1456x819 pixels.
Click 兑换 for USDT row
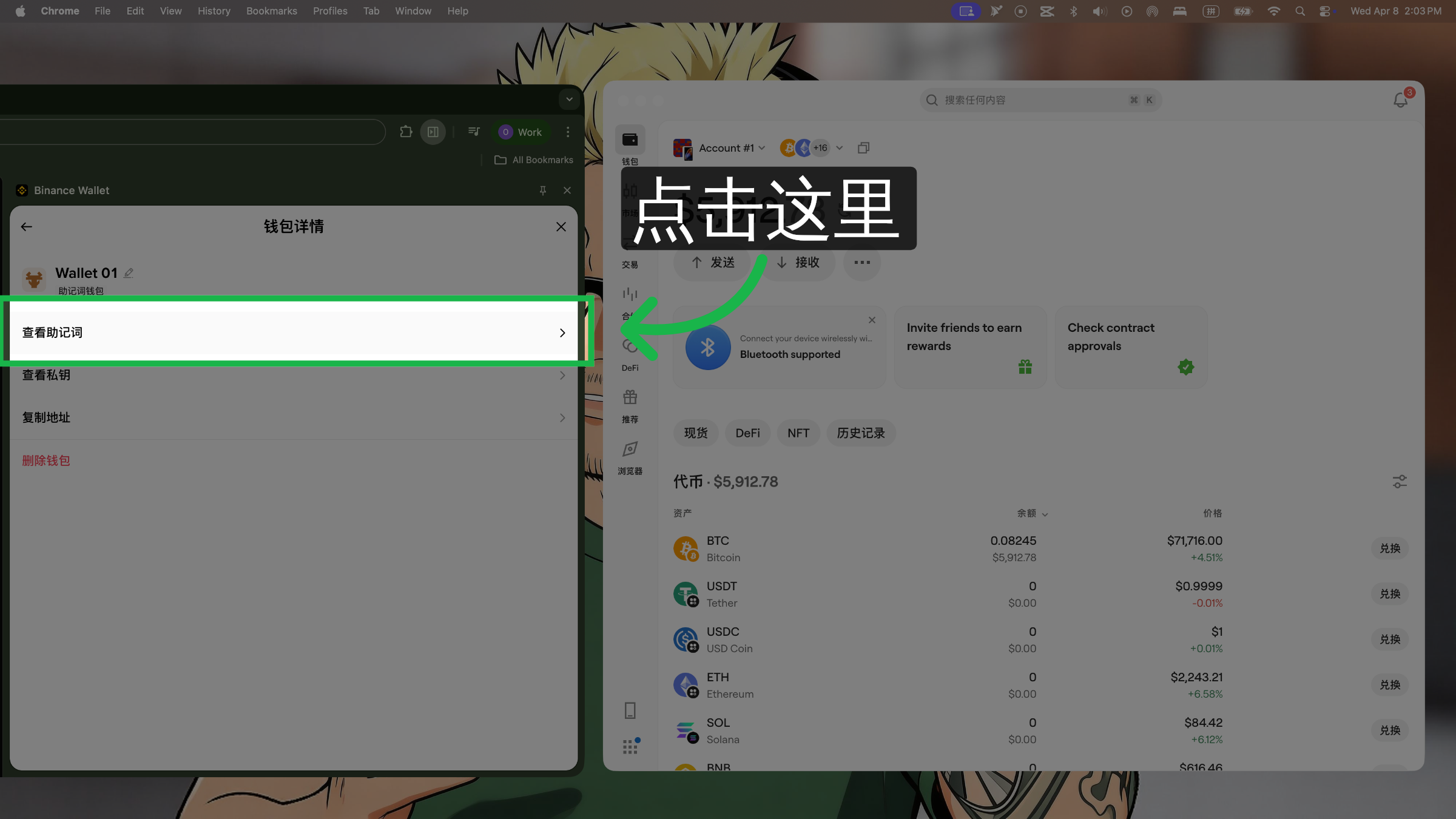click(1390, 594)
